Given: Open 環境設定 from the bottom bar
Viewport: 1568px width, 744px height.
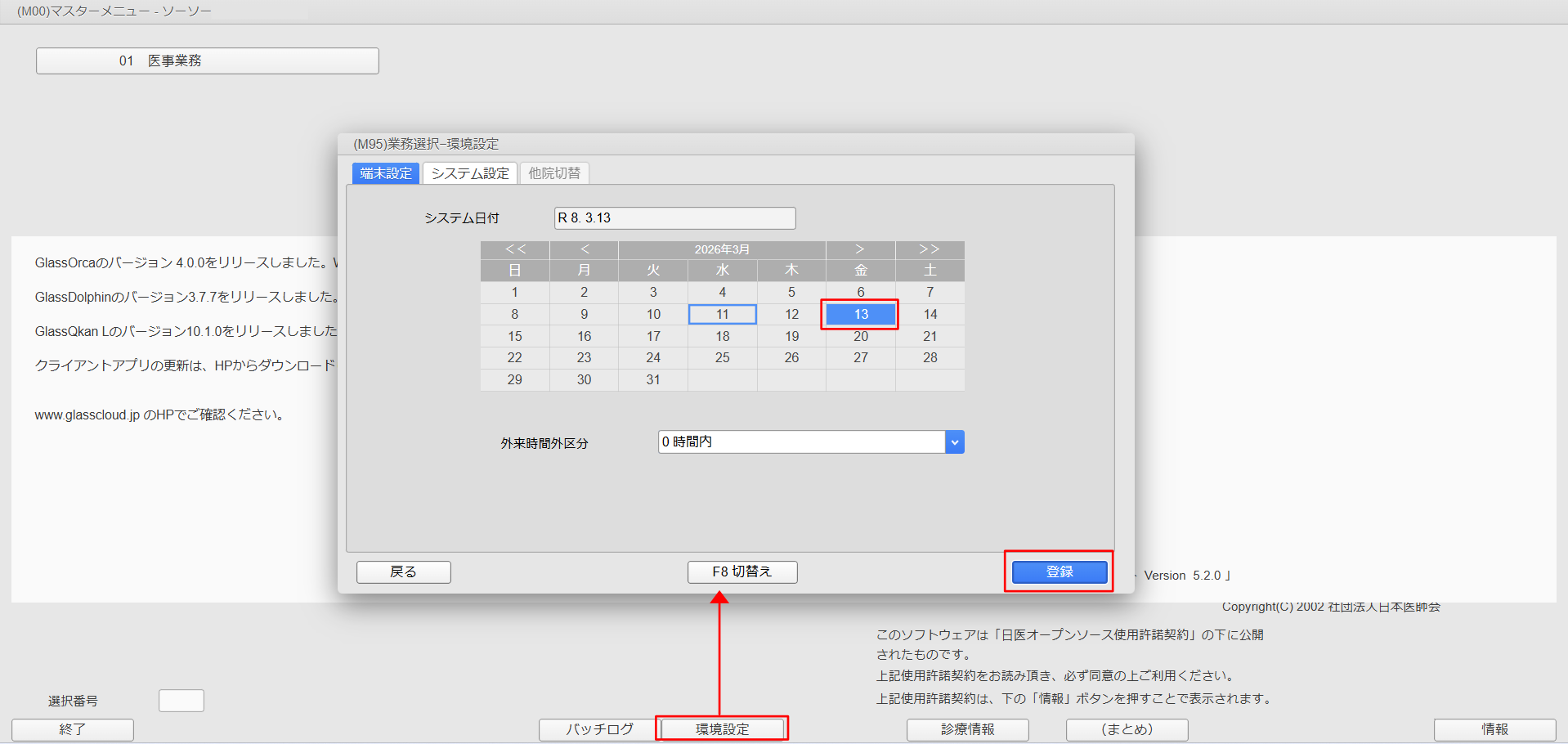Looking at the screenshot, I should tap(721, 728).
